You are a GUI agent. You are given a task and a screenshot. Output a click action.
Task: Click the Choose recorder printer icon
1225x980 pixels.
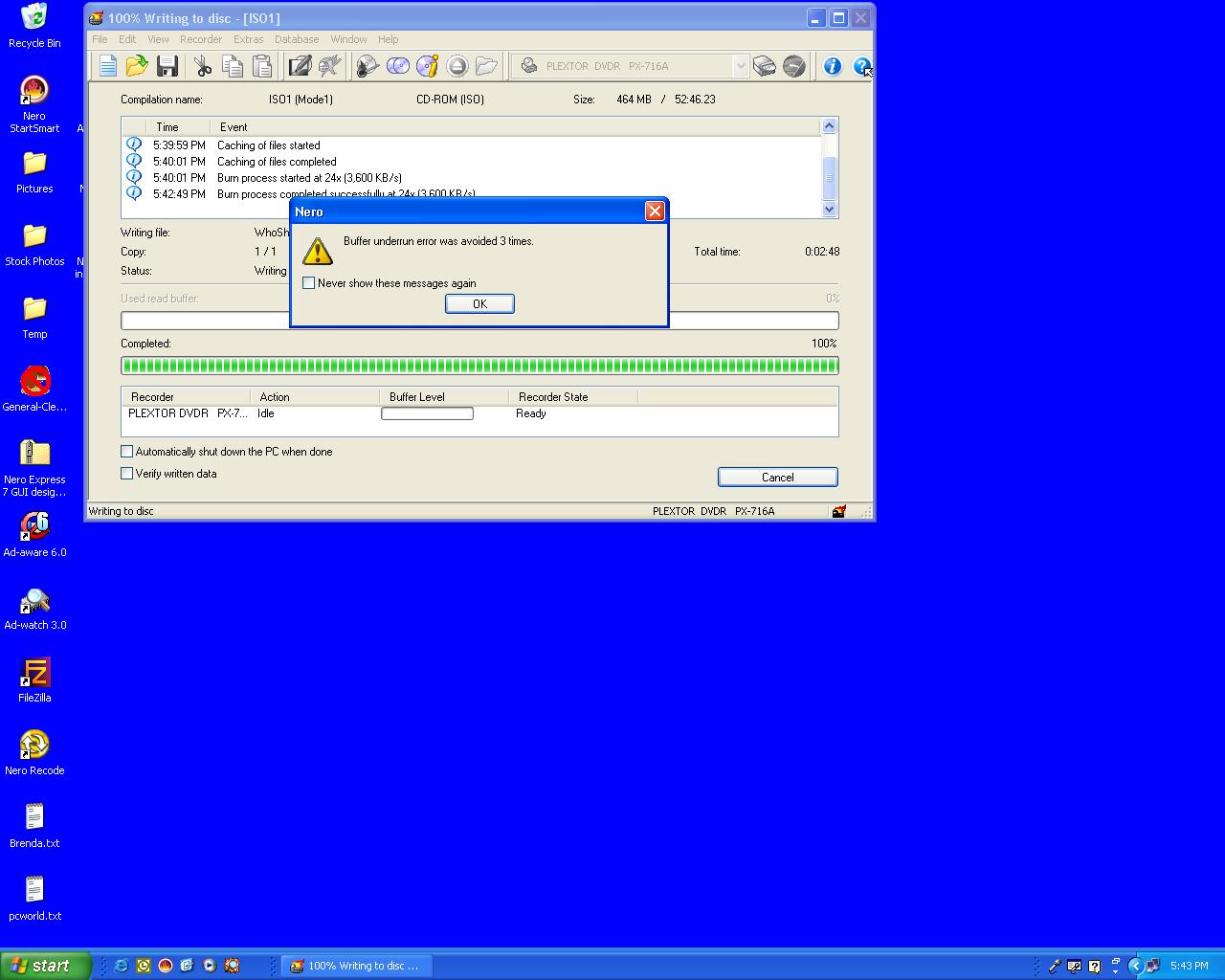(764, 66)
